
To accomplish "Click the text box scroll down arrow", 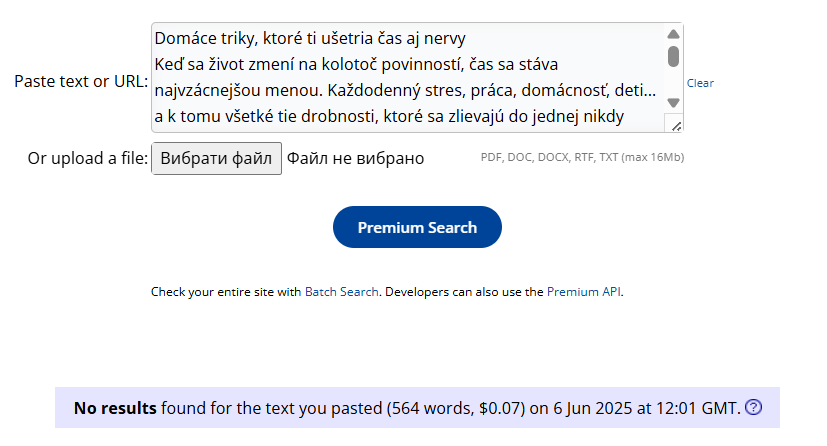I will click(x=673, y=102).
